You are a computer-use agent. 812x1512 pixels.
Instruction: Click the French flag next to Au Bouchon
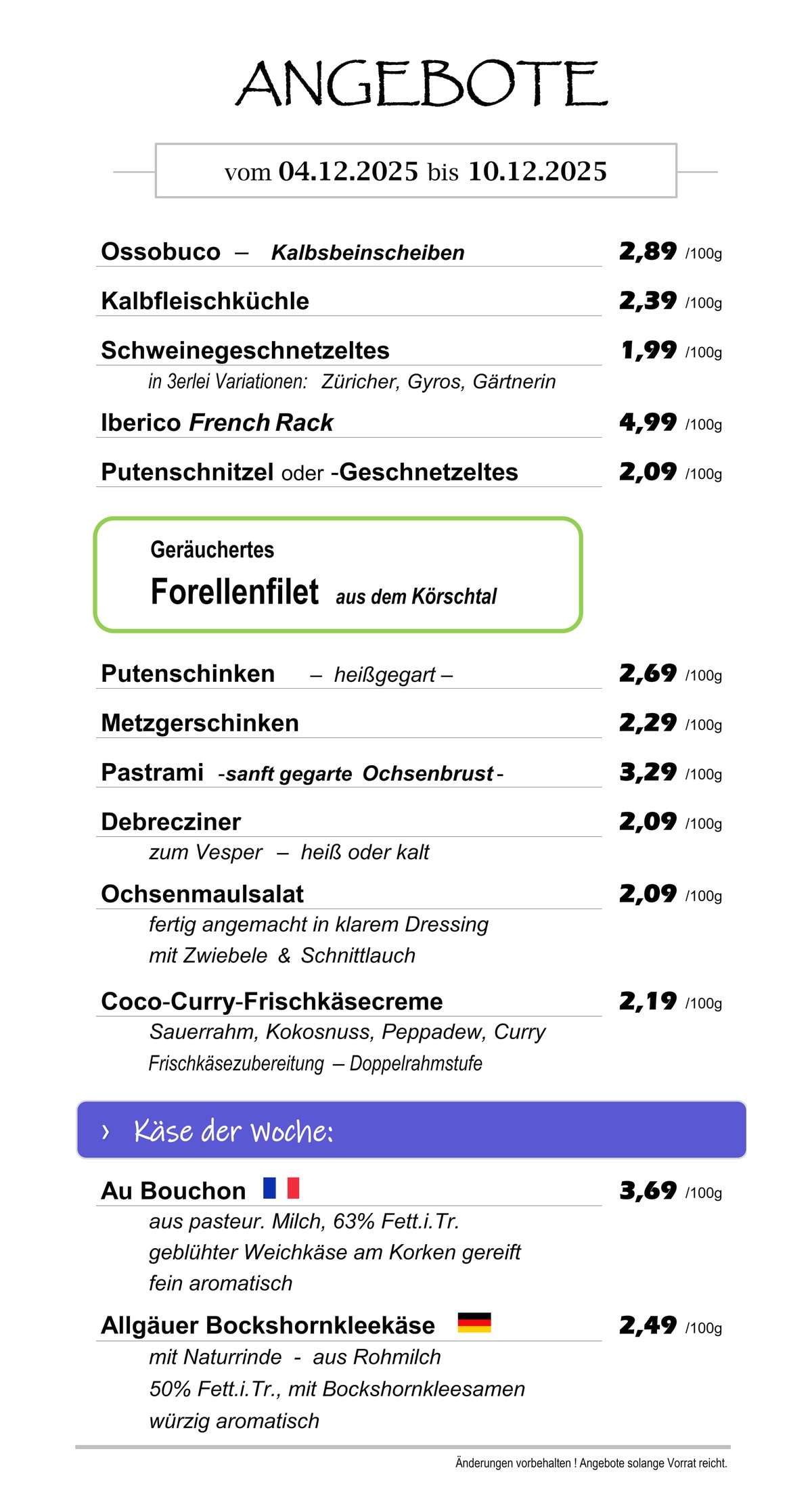click(x=281, y=1187)
